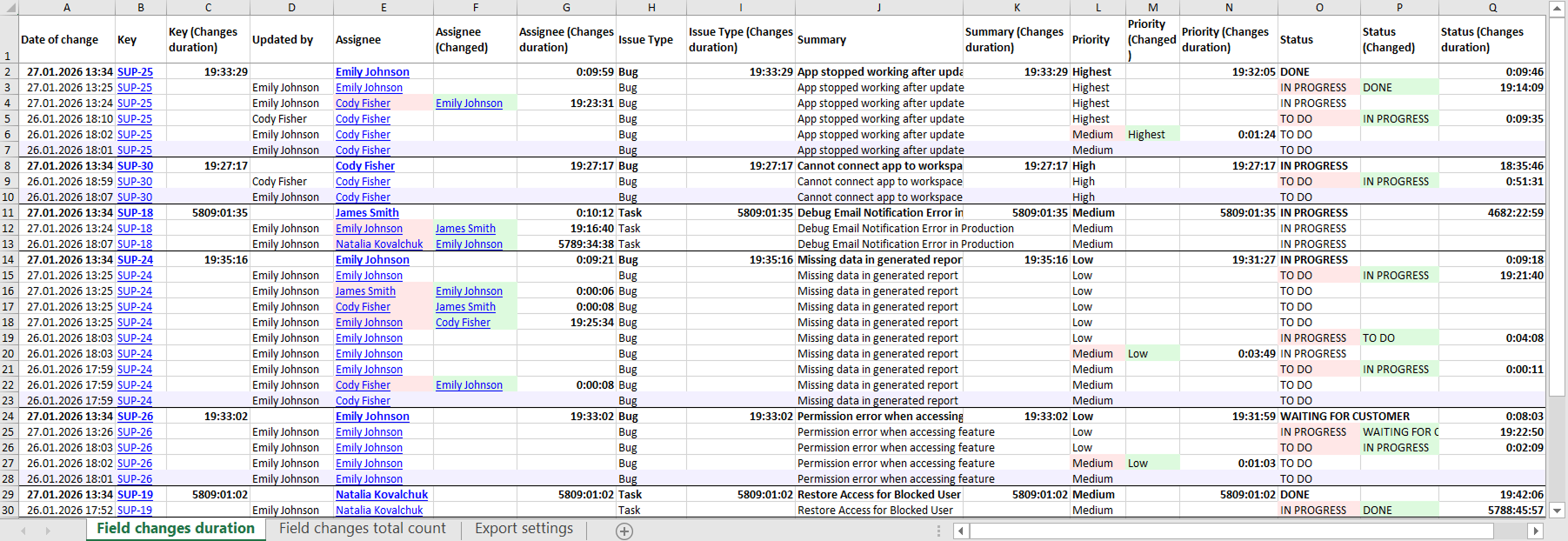Open the SUP-19 key link in row 29
Screen dimensions: 1568x541
pos(135,495)
